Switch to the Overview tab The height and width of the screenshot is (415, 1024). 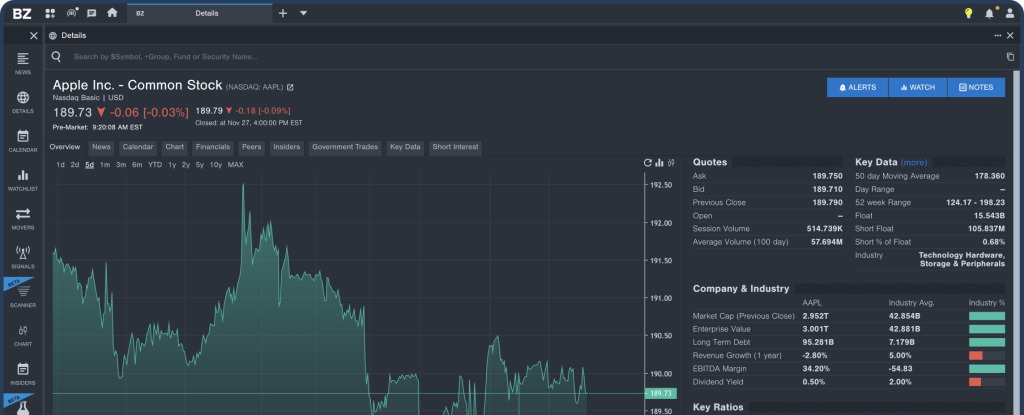tap(65, 147)
